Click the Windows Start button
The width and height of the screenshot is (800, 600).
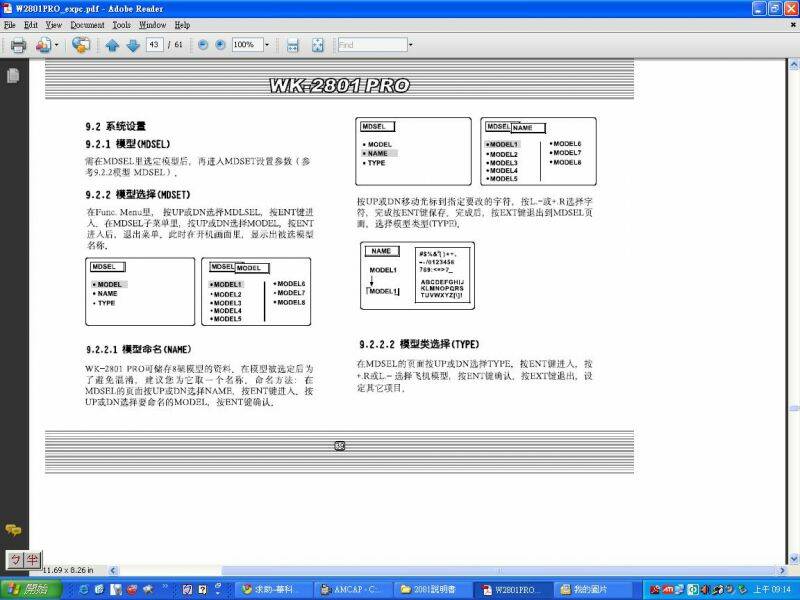click(x=31, y=589)
